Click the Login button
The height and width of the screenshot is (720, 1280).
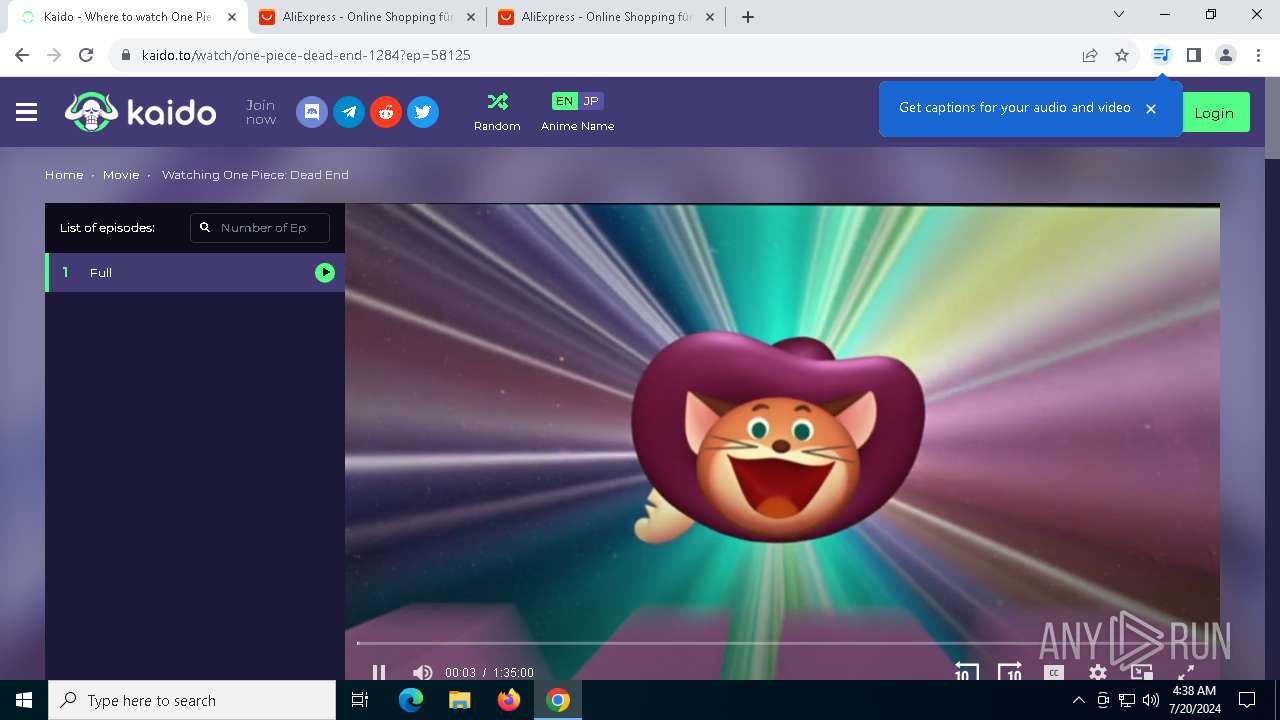click(x=1214, y=113)
